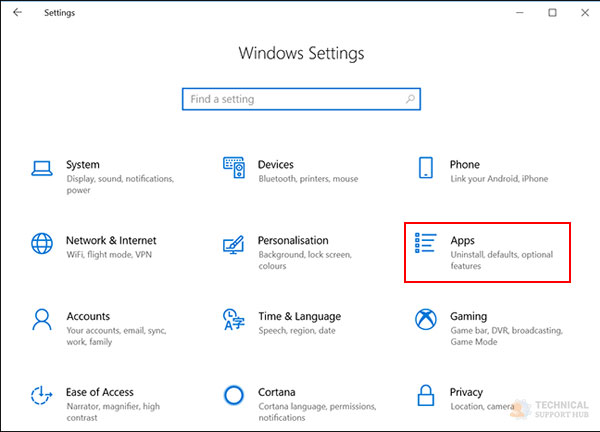
Task: Click the Phone icon
Action: pos(426,168)
